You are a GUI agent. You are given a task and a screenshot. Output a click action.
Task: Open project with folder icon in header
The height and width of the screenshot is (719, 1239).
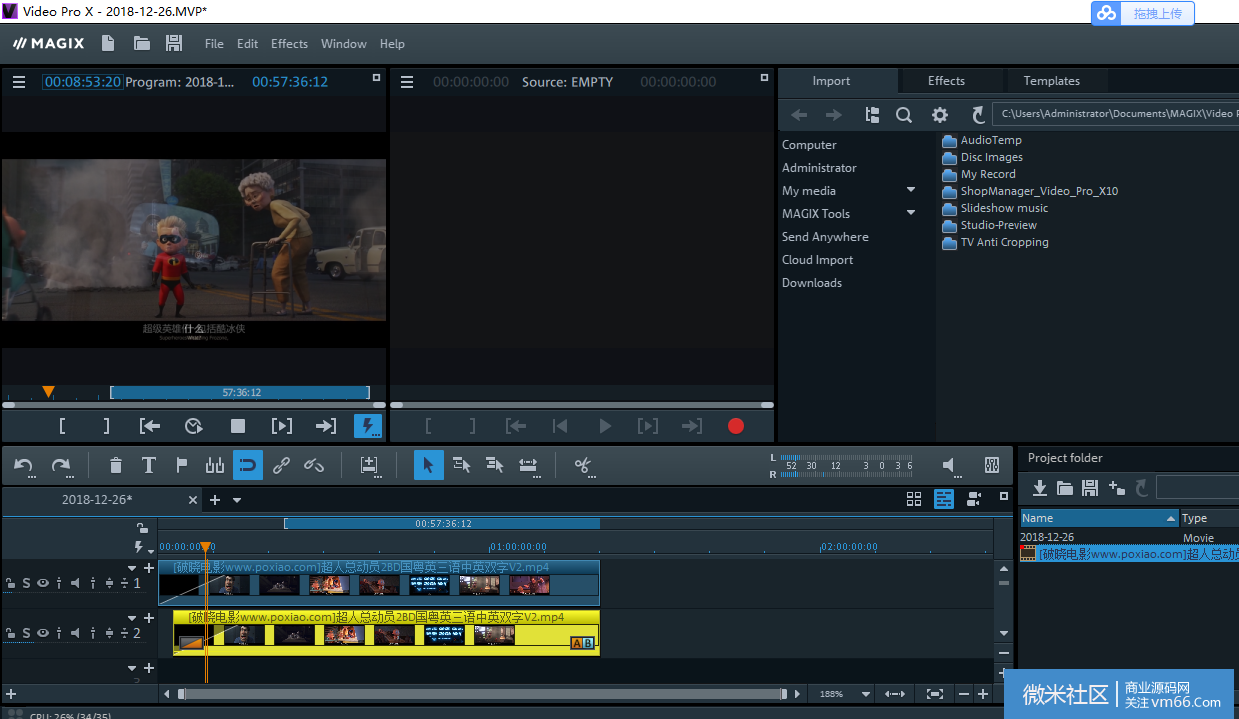click(142, 43)
